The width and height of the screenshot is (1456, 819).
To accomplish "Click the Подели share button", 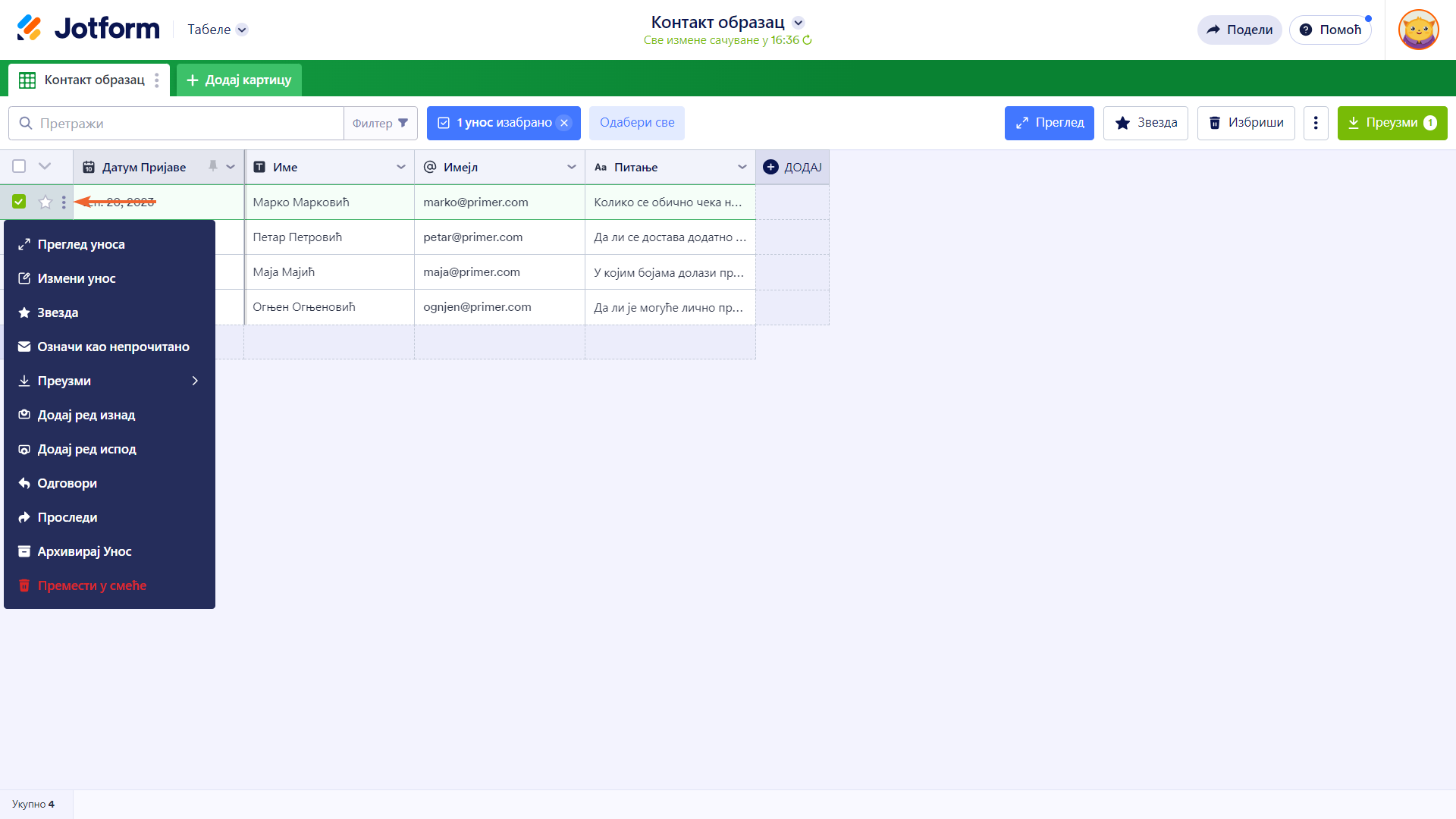I will click(x=1239, y=30).
